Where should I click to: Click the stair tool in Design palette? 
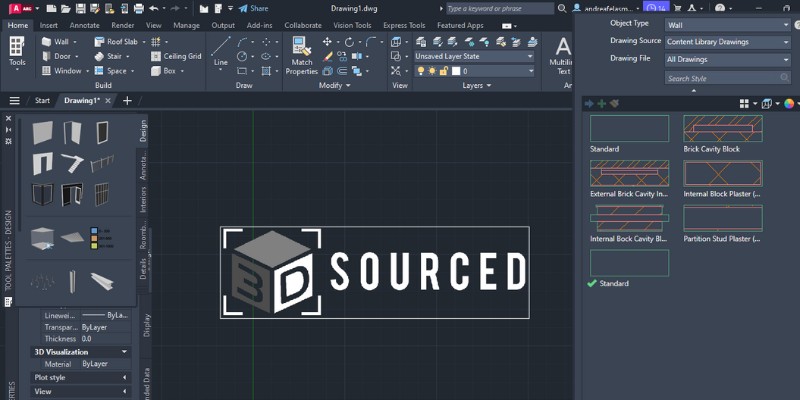(72, 163)
